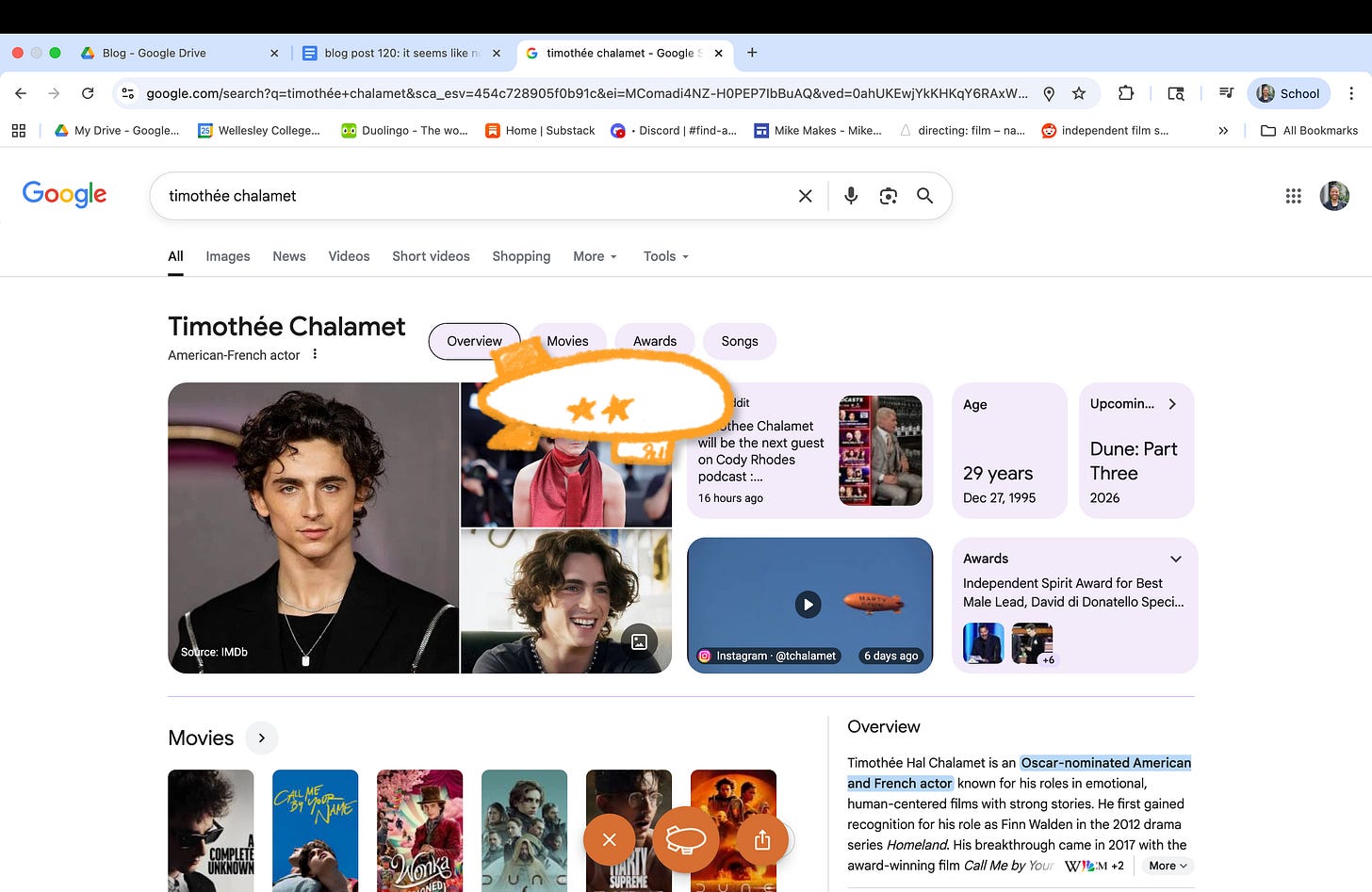1372x892 pixels.
Task: Select the Overview chip
Action: 474,341
